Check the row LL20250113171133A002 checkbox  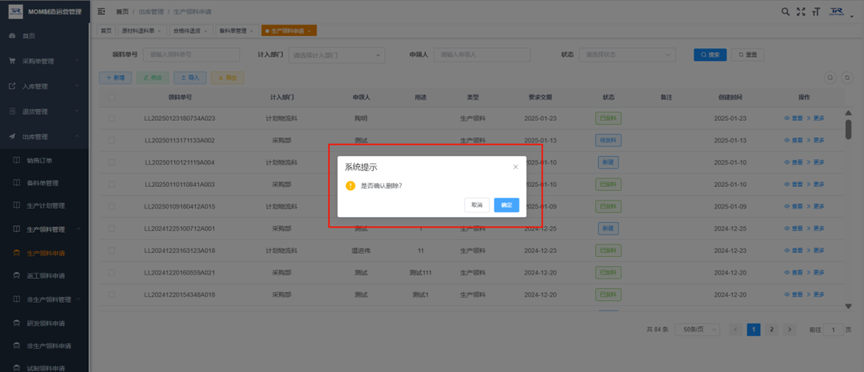(x=112, y=141)
